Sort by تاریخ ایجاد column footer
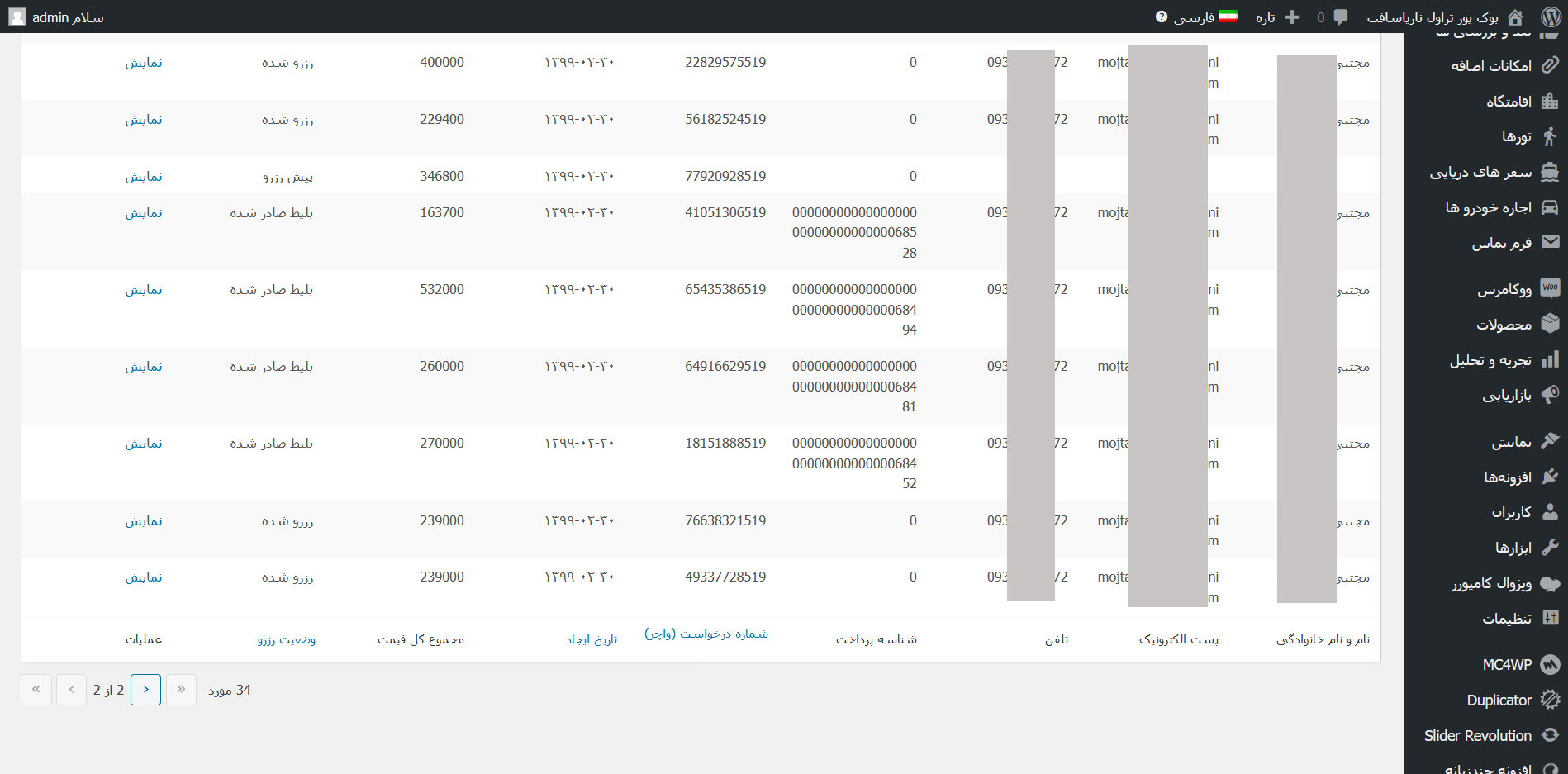The height and width of the screenshot is (774, 1568). point(592,639)
